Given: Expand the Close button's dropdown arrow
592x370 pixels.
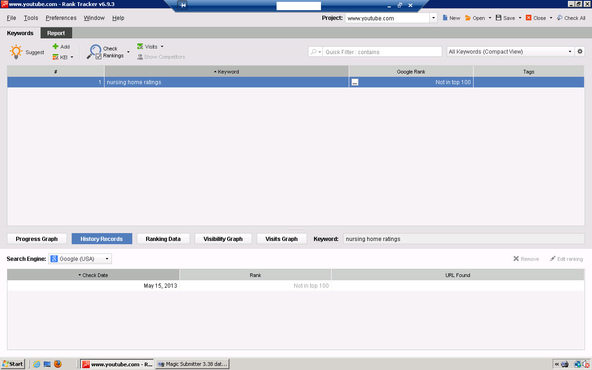Looking at the screenshot, I should pyautogui.click(x=551, y=18).
